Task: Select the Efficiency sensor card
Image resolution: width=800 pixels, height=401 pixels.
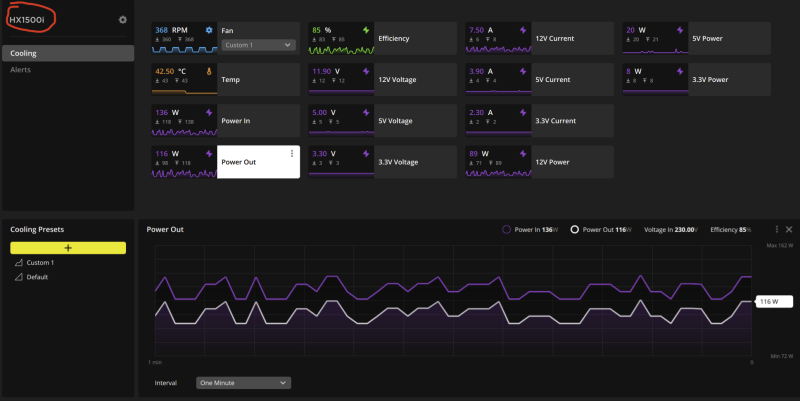Action: pyautogui.click(x=383, y=38)
